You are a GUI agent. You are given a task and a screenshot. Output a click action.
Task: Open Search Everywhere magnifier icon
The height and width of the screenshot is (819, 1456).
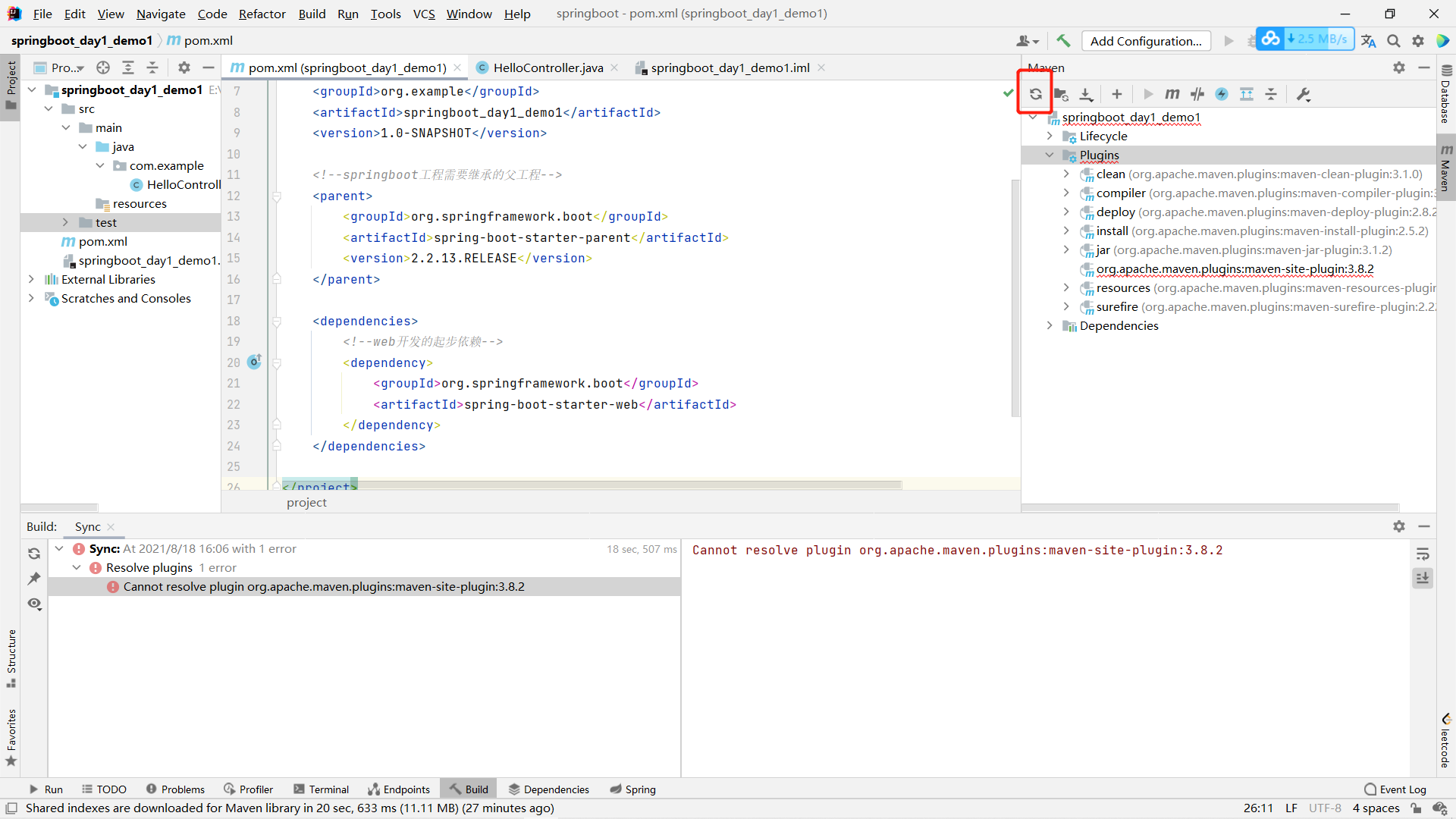tap(1393, 41)
